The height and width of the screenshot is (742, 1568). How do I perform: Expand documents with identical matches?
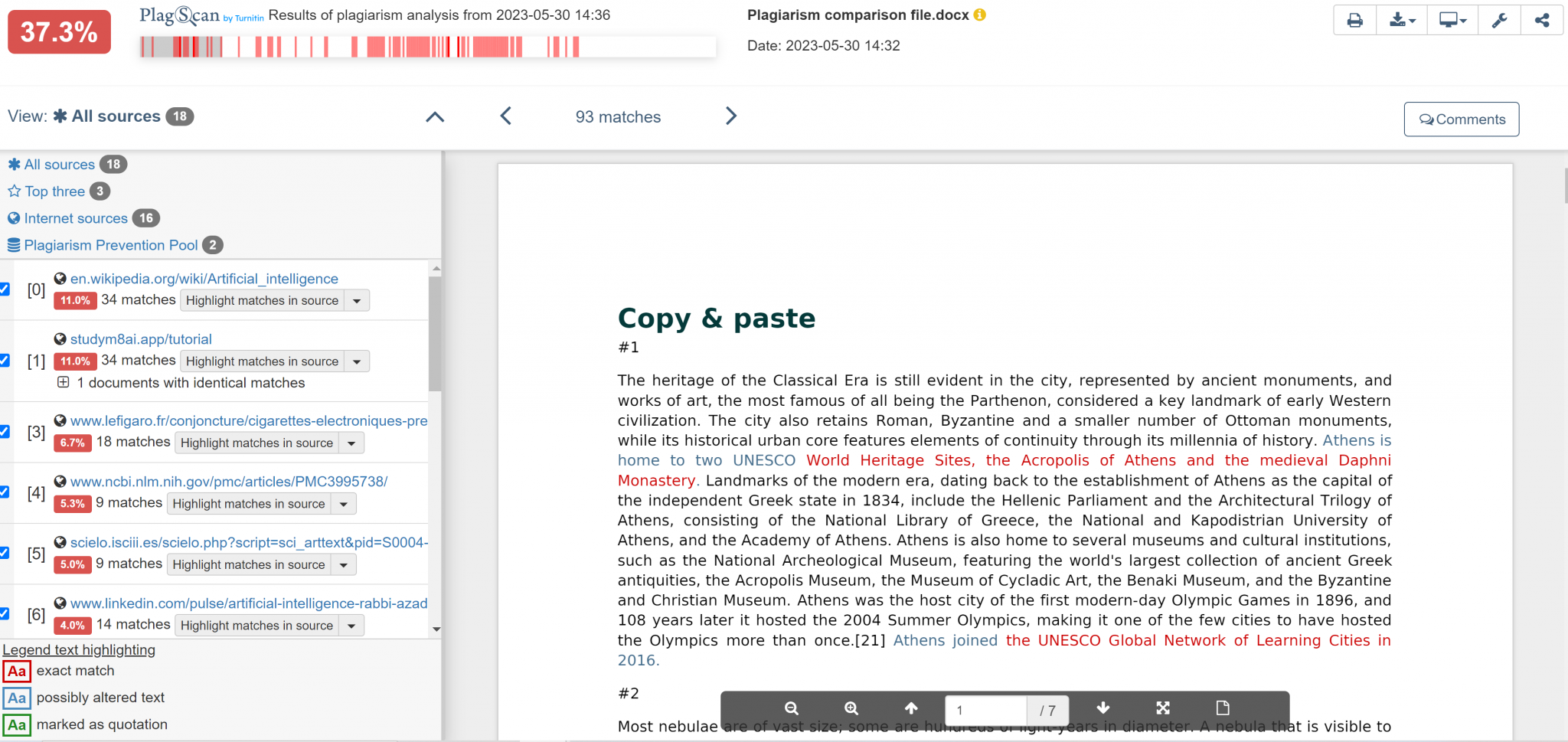[x=64, y=382]
